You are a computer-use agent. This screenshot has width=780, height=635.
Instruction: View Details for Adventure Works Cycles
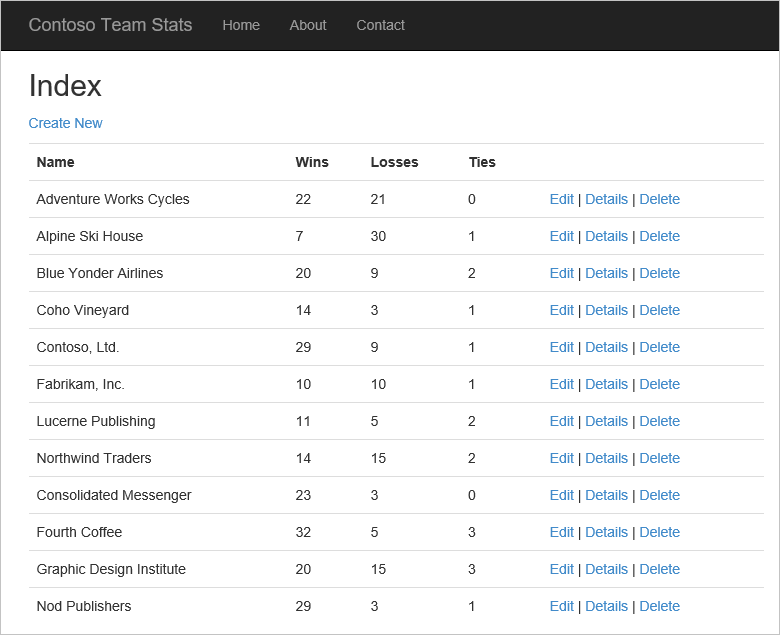pos(606,199)
